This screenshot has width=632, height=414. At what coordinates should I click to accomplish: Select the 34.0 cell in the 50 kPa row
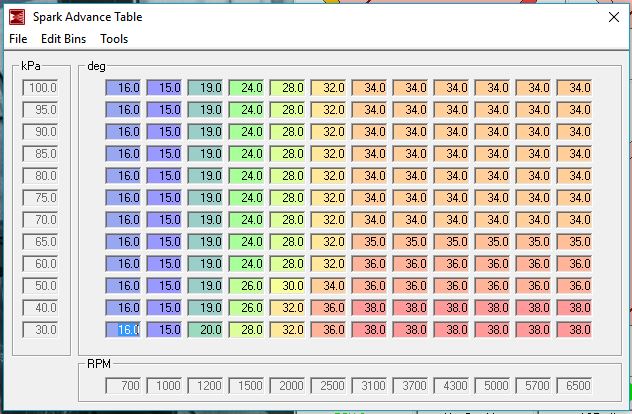pyautogui.click(x=328, y=286)
